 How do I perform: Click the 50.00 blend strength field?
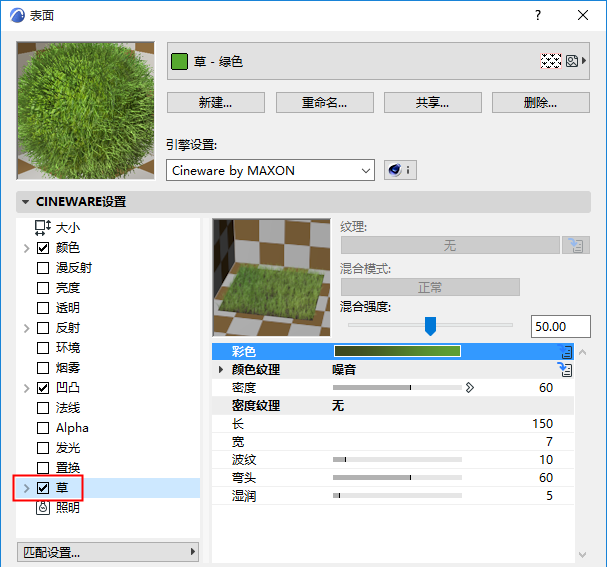click(561, 326)
